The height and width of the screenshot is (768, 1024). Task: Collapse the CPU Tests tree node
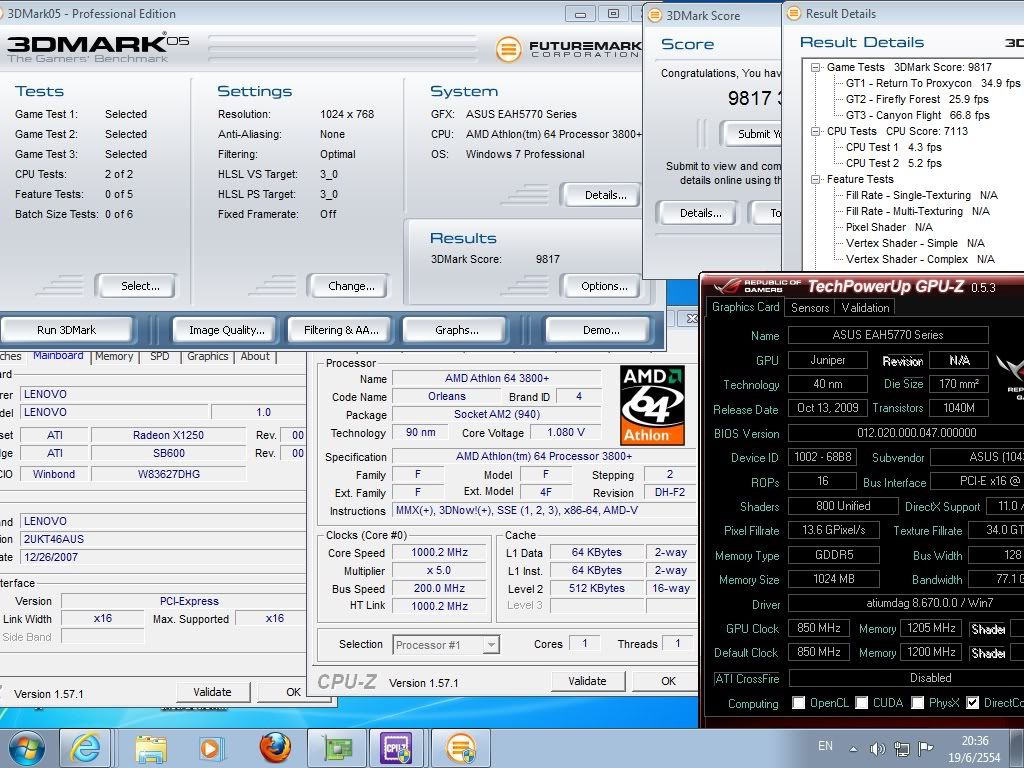pyautogui.click(x=815, y=131)
